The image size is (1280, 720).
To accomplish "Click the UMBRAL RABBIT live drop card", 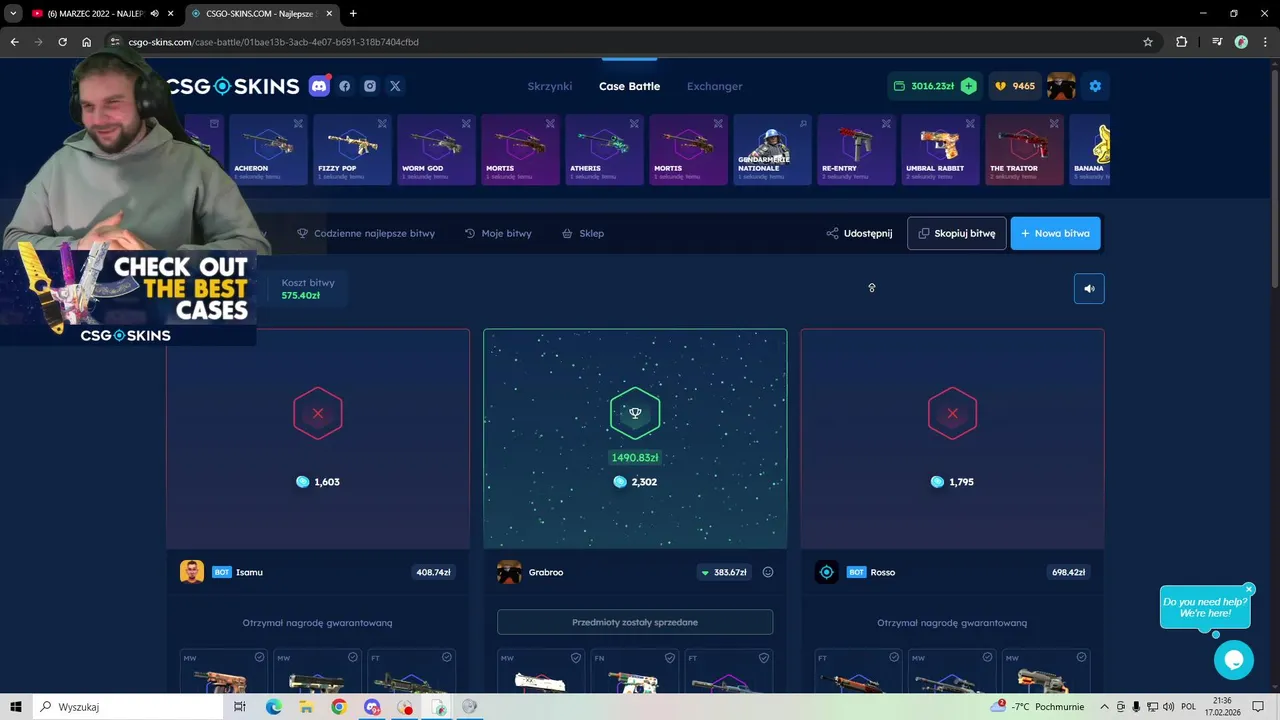I will (x=940, y=149).
